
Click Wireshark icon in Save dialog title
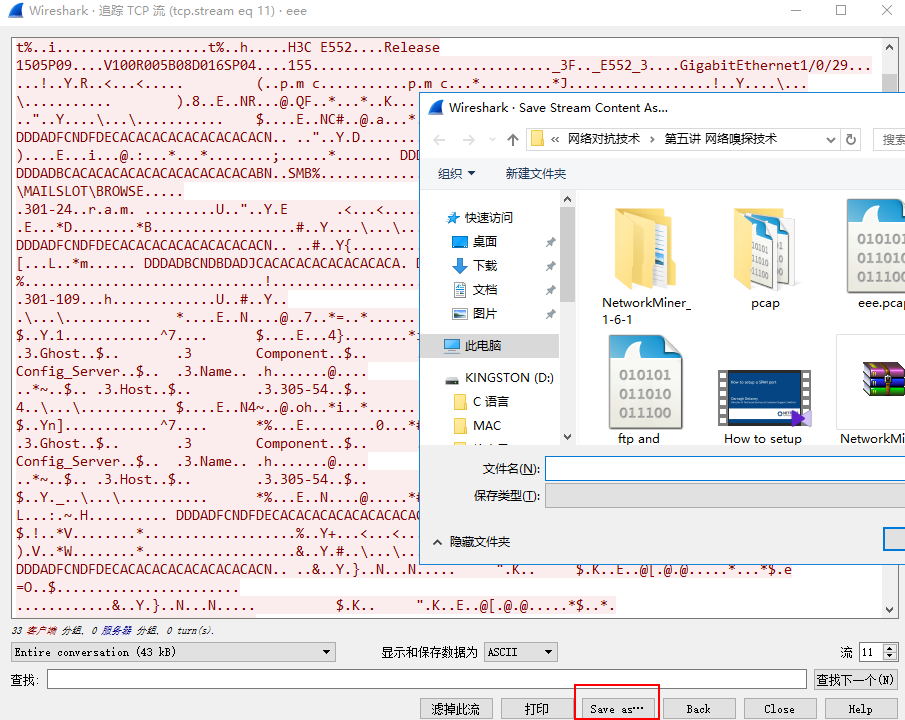tap(437, 107)
